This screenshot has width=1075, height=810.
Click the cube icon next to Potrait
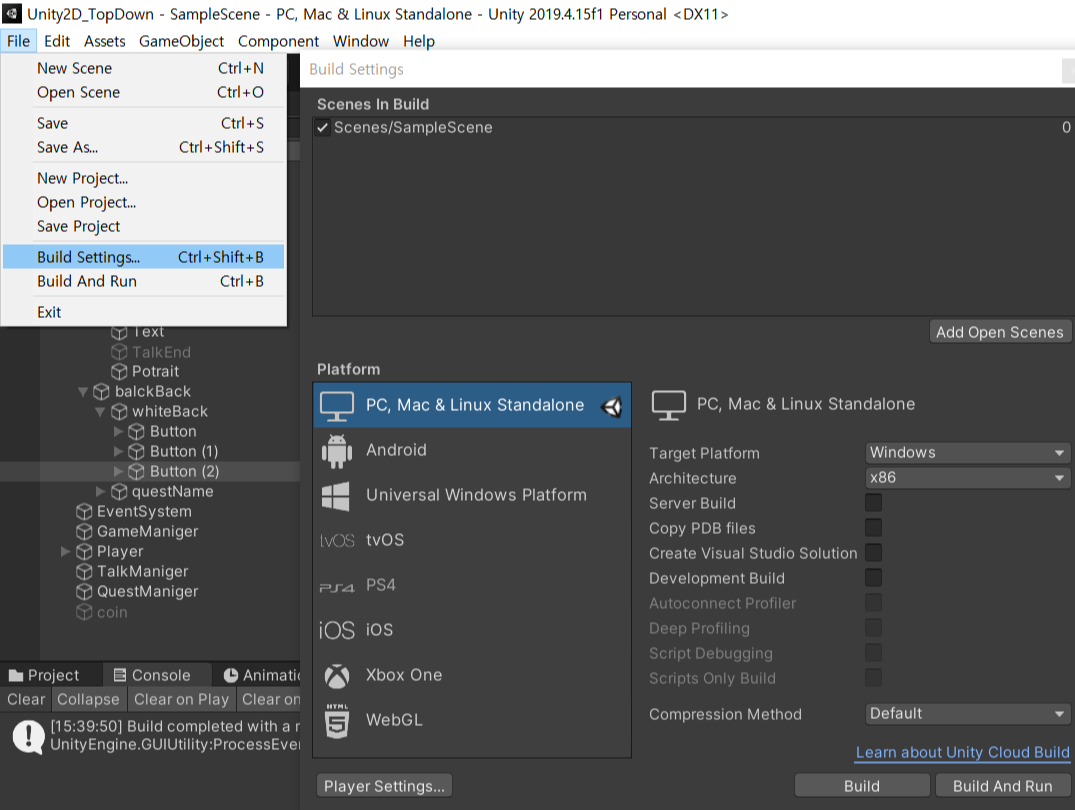click(119, 372)
